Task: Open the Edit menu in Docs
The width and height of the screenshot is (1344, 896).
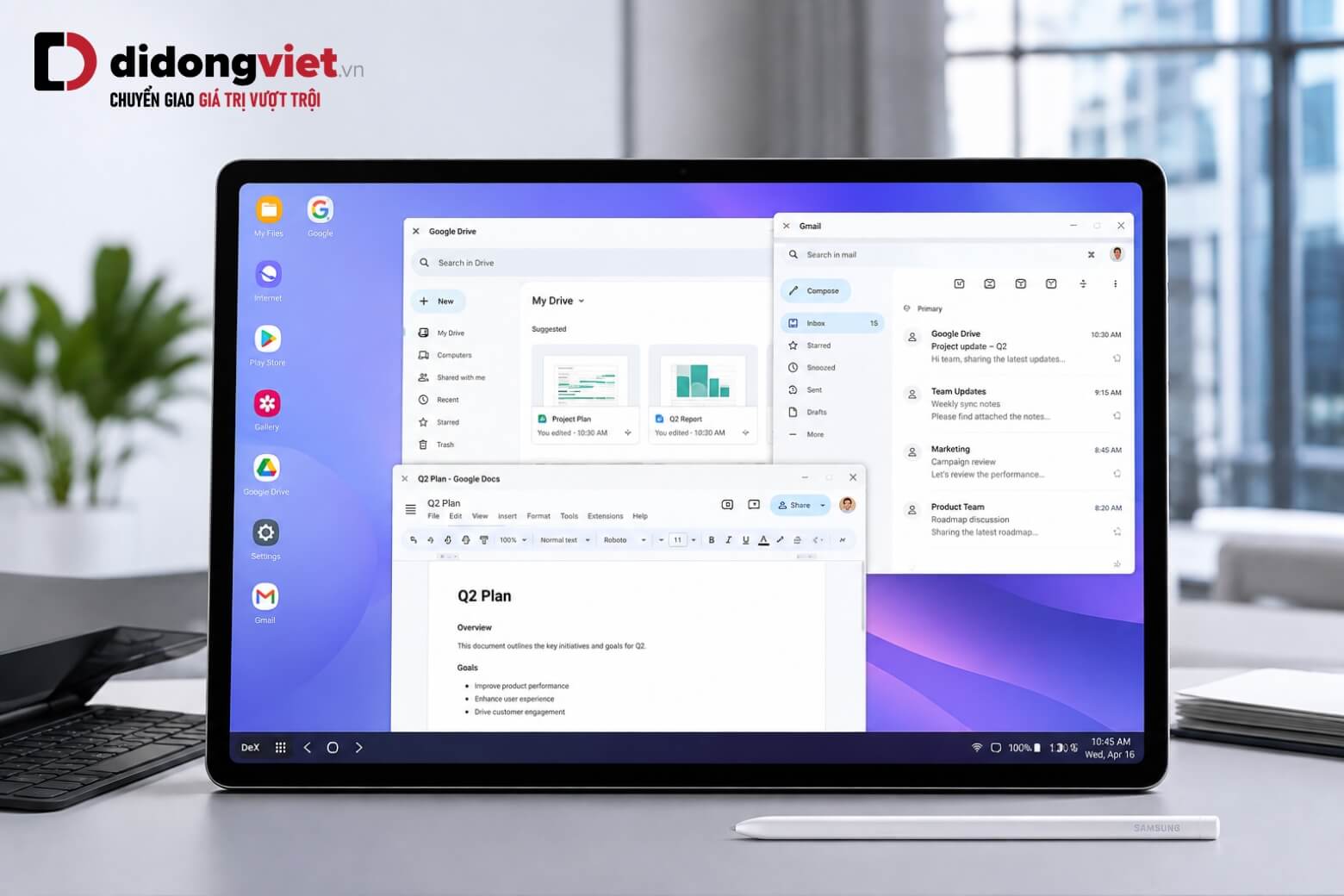Action: pyautogui.click(x=456, y=516)
